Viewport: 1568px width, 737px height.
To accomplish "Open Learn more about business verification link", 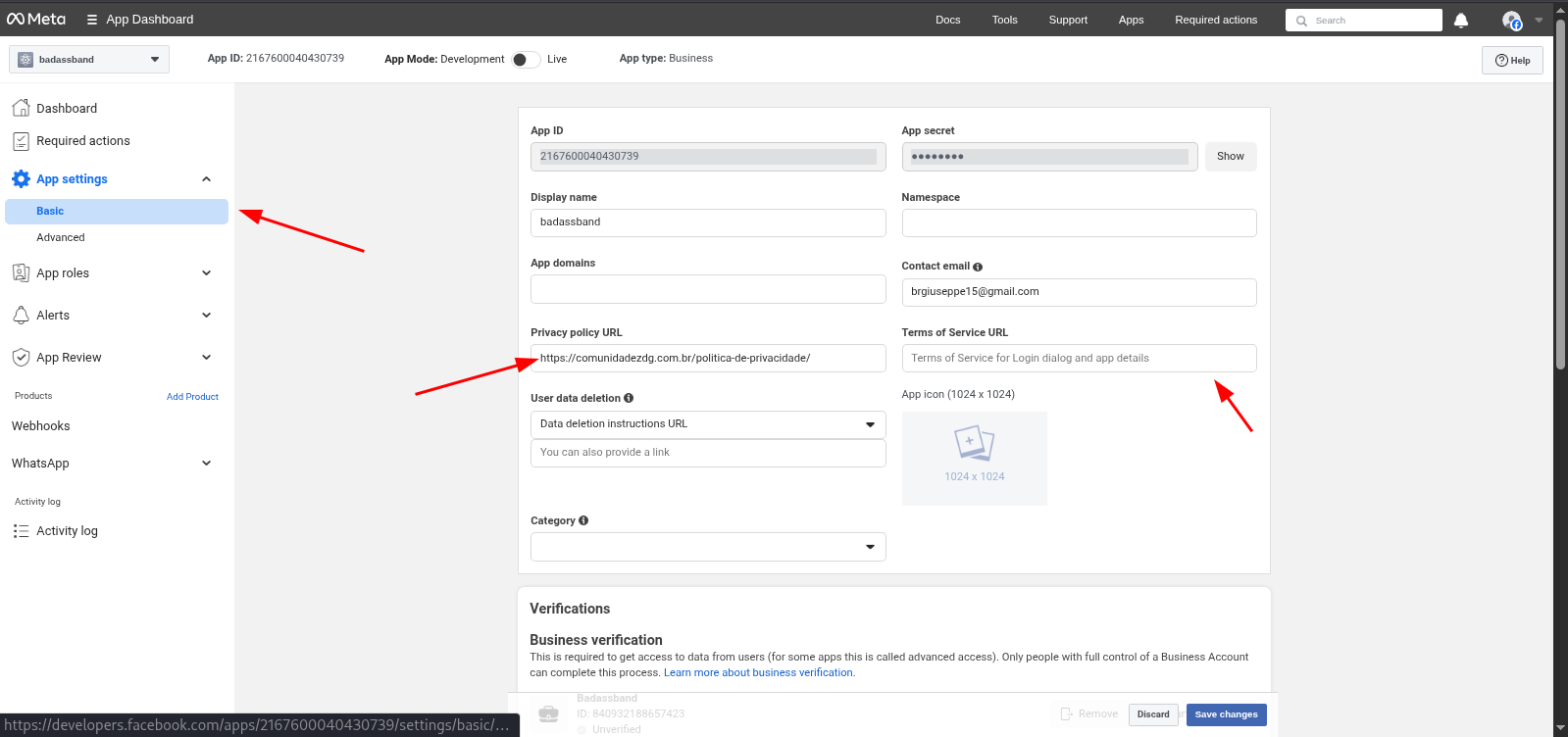I will pyautogui.click(x=758, y=672).
